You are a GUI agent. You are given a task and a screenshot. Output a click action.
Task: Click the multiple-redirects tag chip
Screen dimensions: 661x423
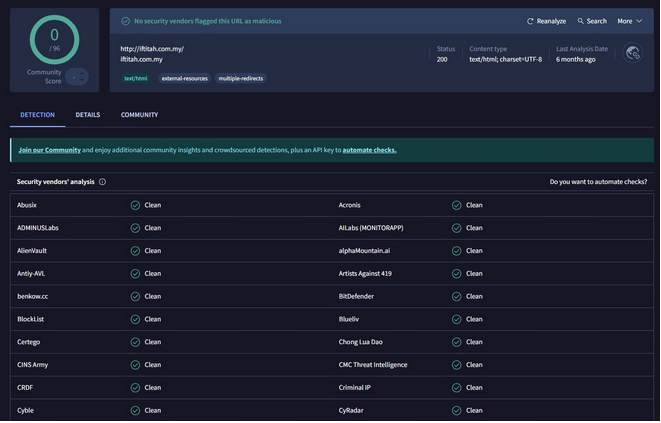[x=241, y=78]
